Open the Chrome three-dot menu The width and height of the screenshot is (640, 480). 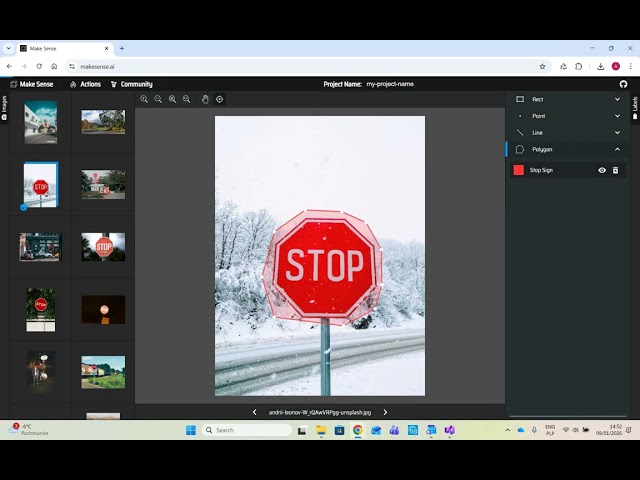(631, 66)
